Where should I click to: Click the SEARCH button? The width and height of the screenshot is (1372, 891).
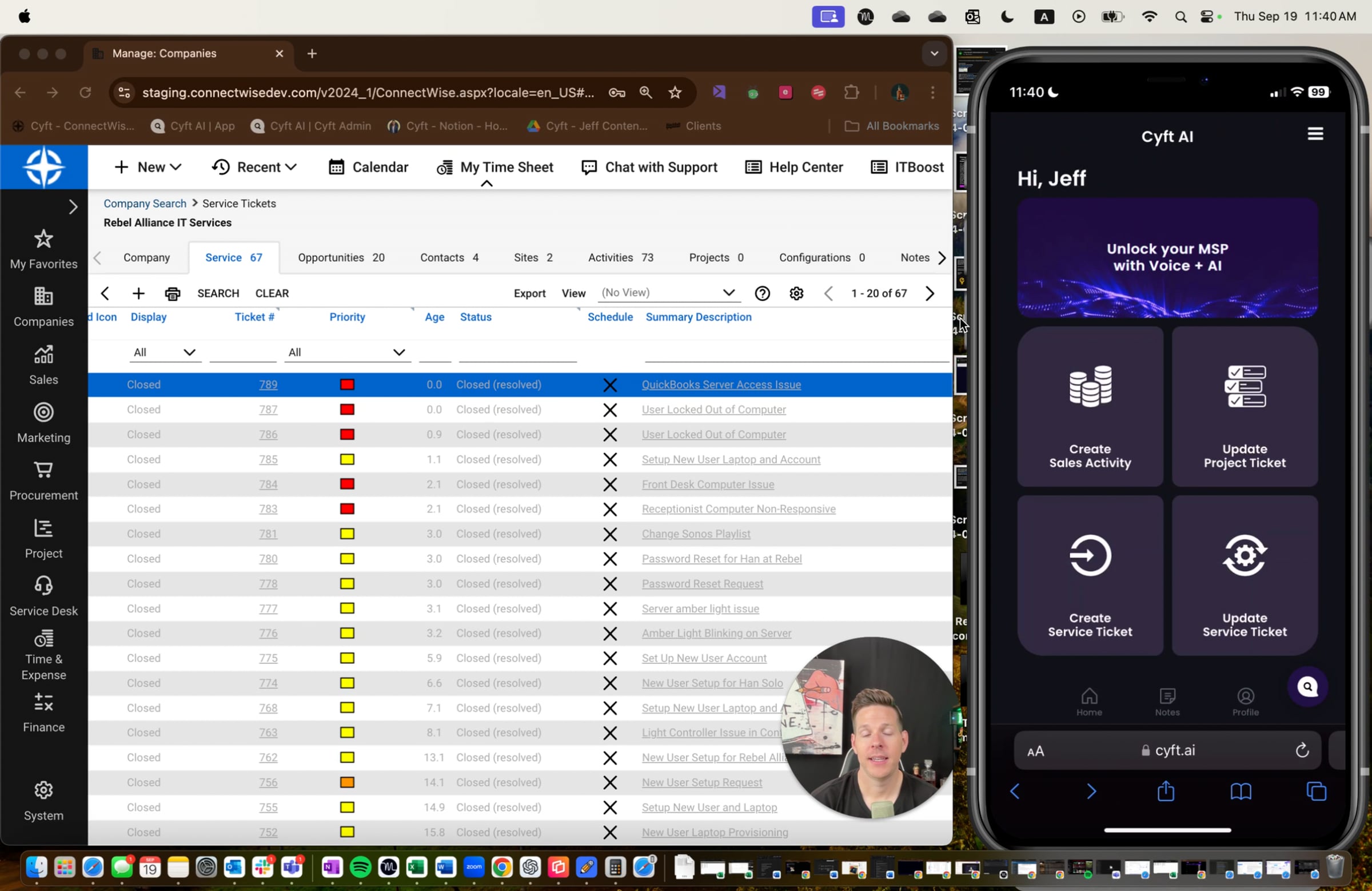[x=218, y=293]
